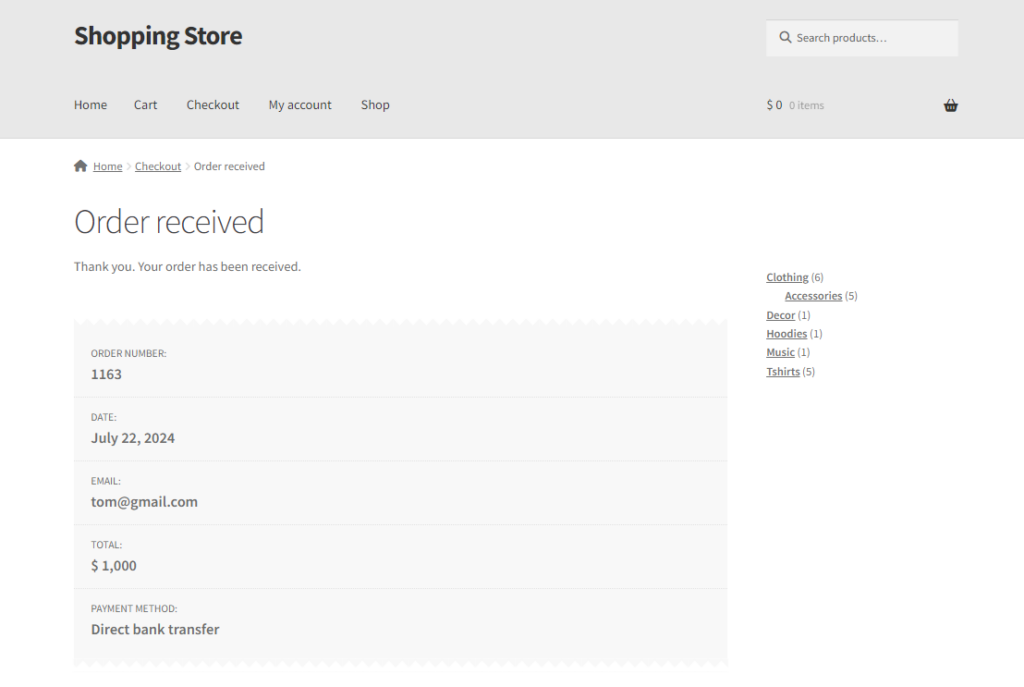The width and height of the screenshot is (1024, 687).
Task: Click the 0 items cart count
Action: click(807, 105)
